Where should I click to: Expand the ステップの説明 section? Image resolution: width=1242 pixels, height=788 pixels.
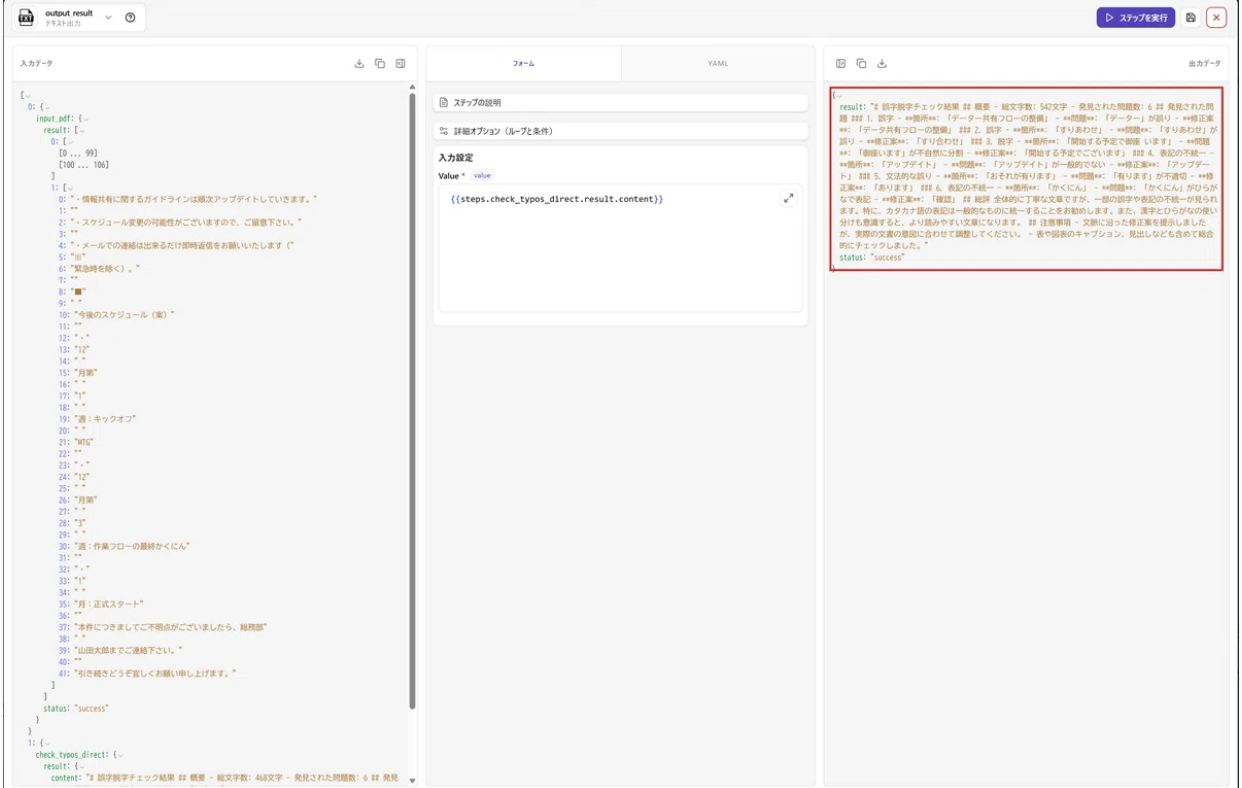pyautogui.click(x=621, y=102)
